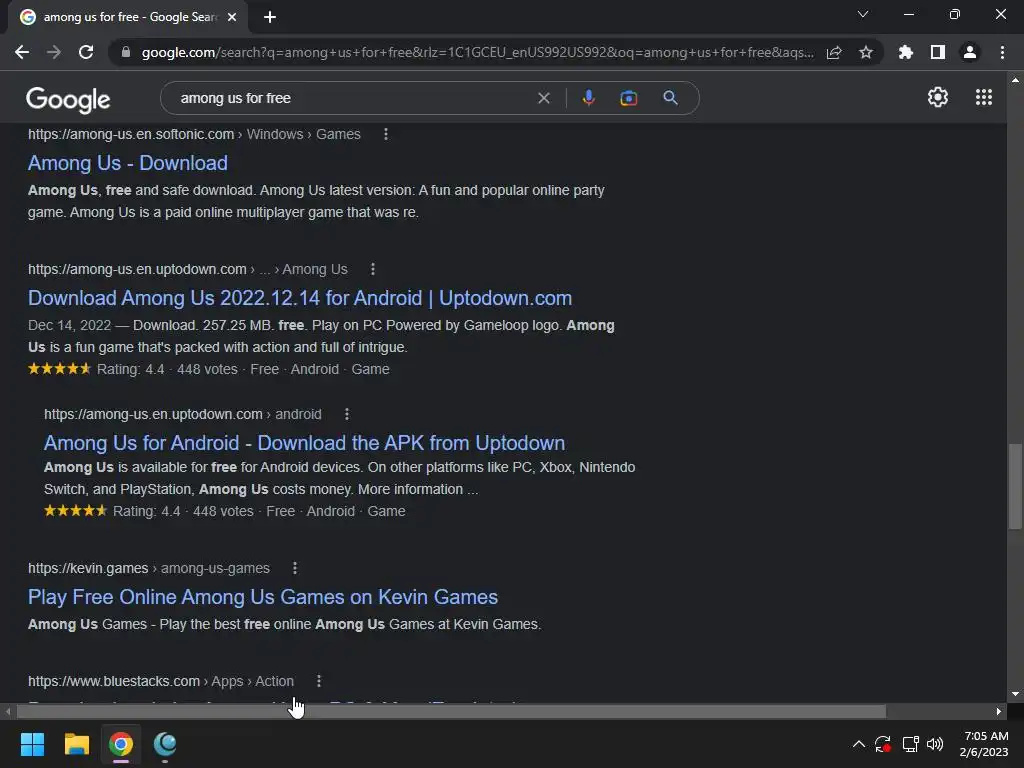Click the address bar URL
This screenshot has height=768, width=1024.
[x=477, y=52]
